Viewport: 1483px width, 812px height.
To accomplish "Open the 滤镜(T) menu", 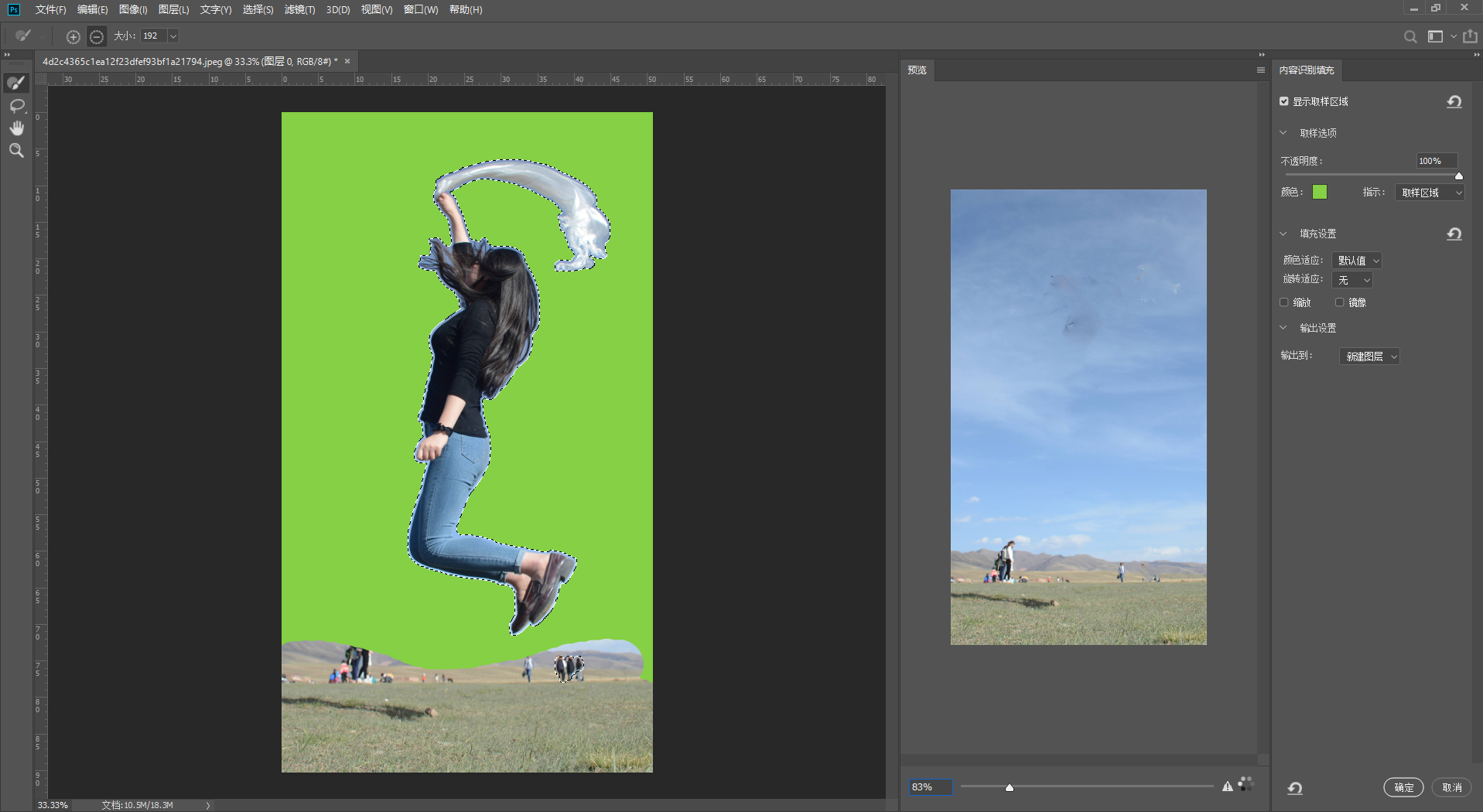I will [299, 10].
